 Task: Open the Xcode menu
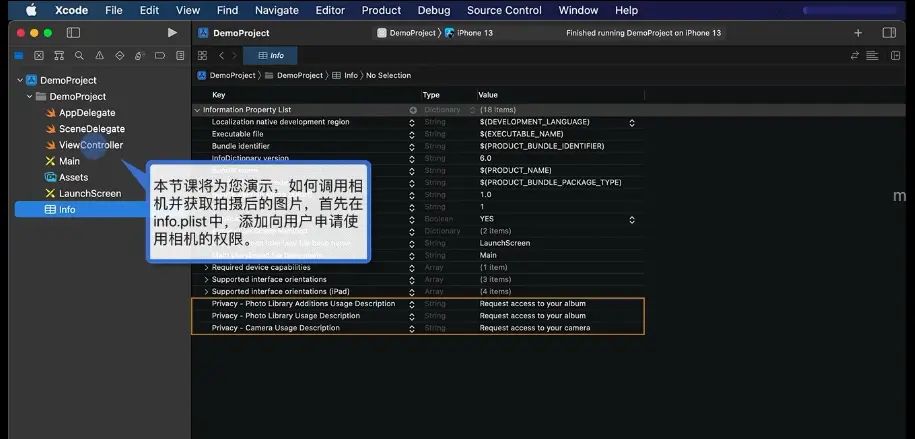tap(72, 10)
